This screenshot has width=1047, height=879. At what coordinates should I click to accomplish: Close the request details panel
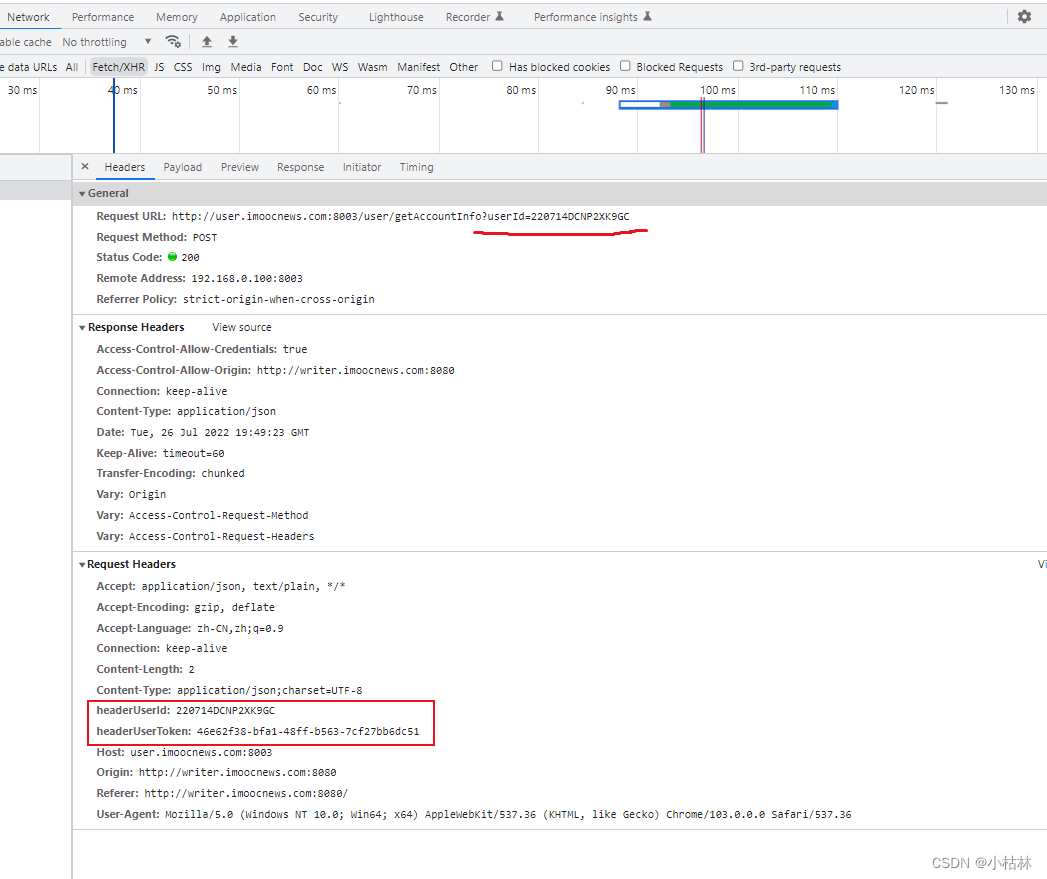[x=85, y=167]
